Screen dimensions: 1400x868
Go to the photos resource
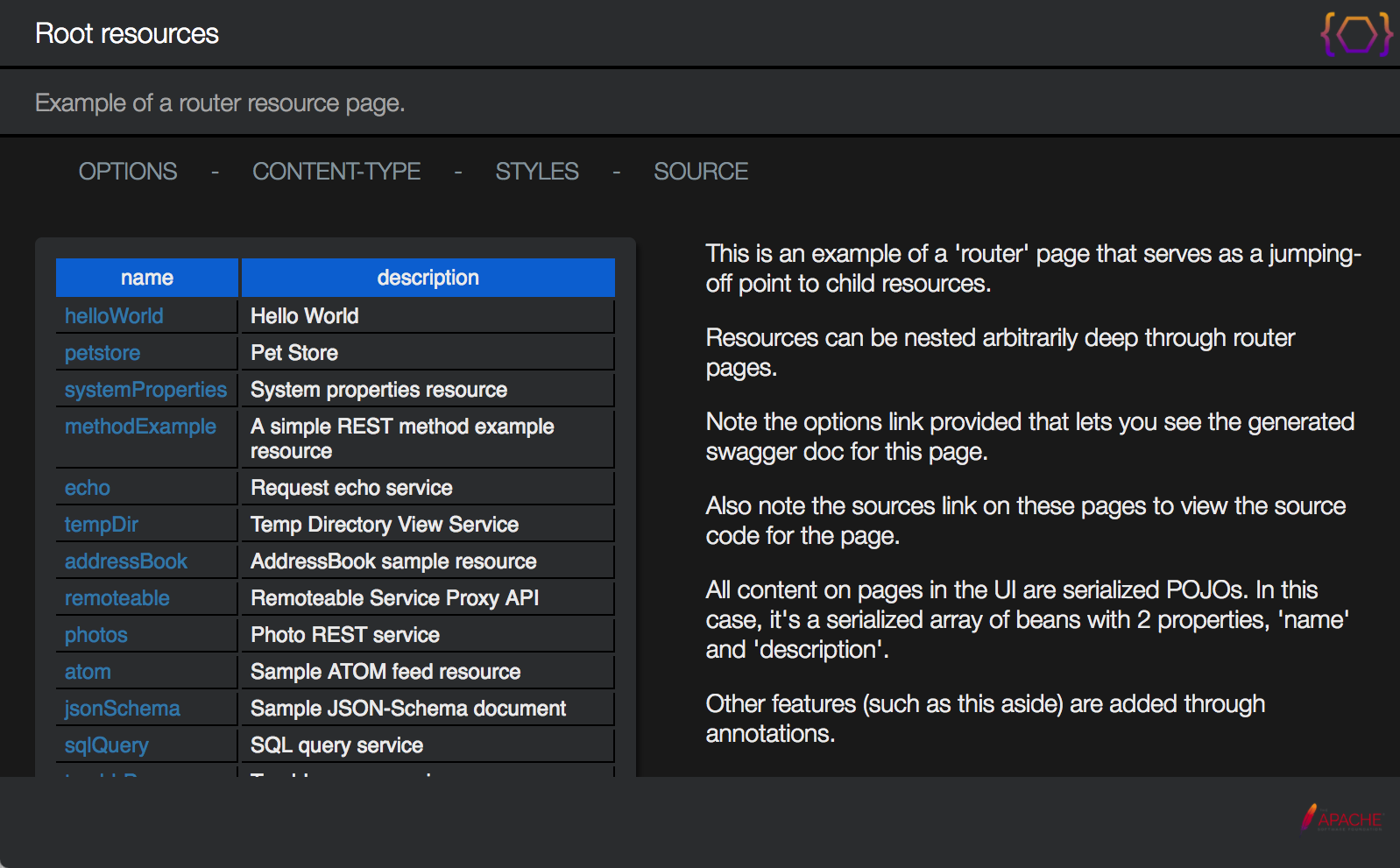pyautogui.click(x=96, y=635)
